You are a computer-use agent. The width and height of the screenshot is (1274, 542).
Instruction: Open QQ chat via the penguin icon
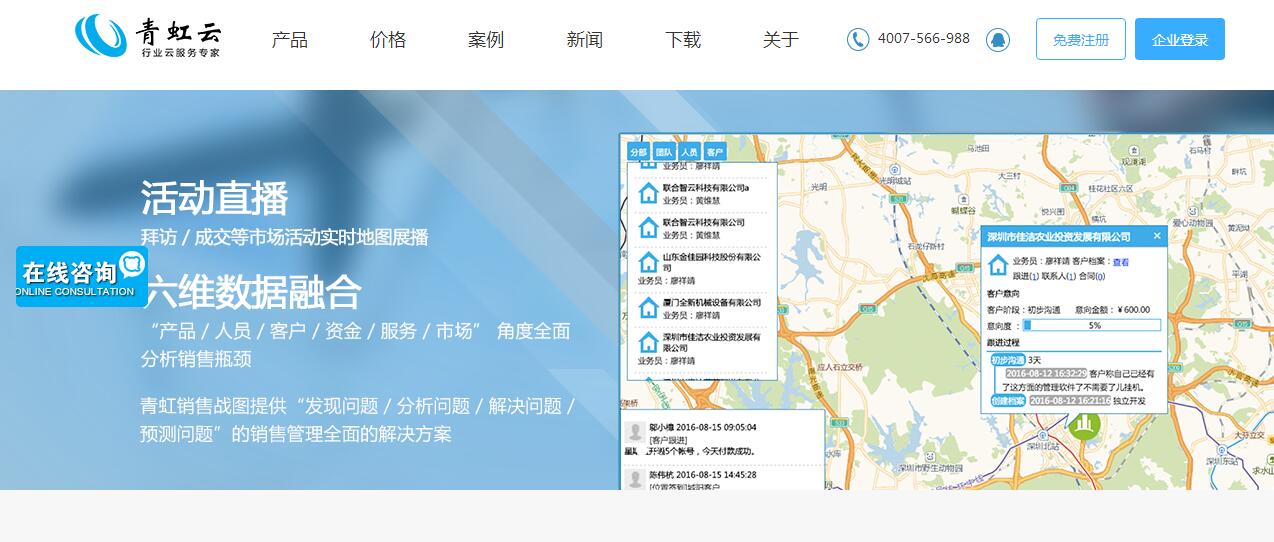pos(997,39)
